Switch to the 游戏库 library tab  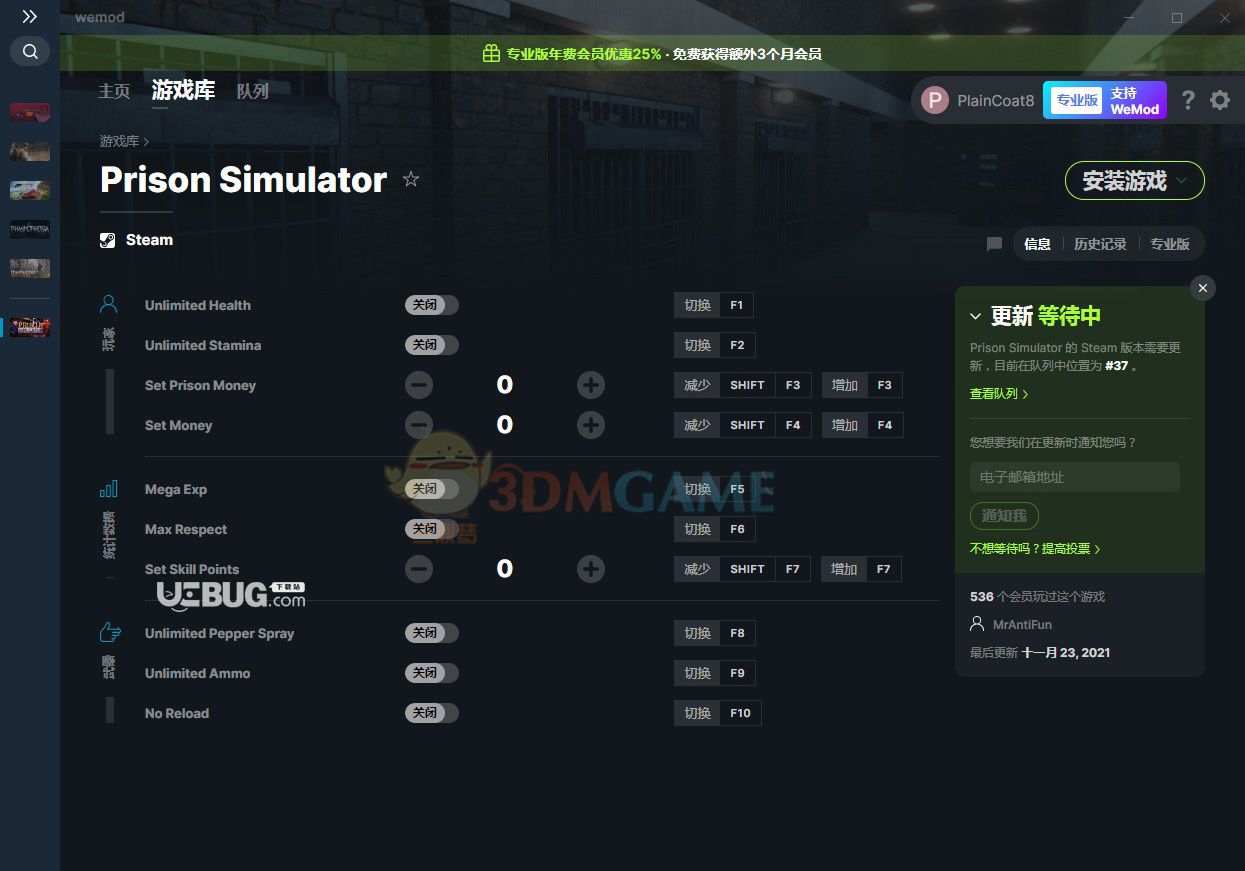coord(183,90)
